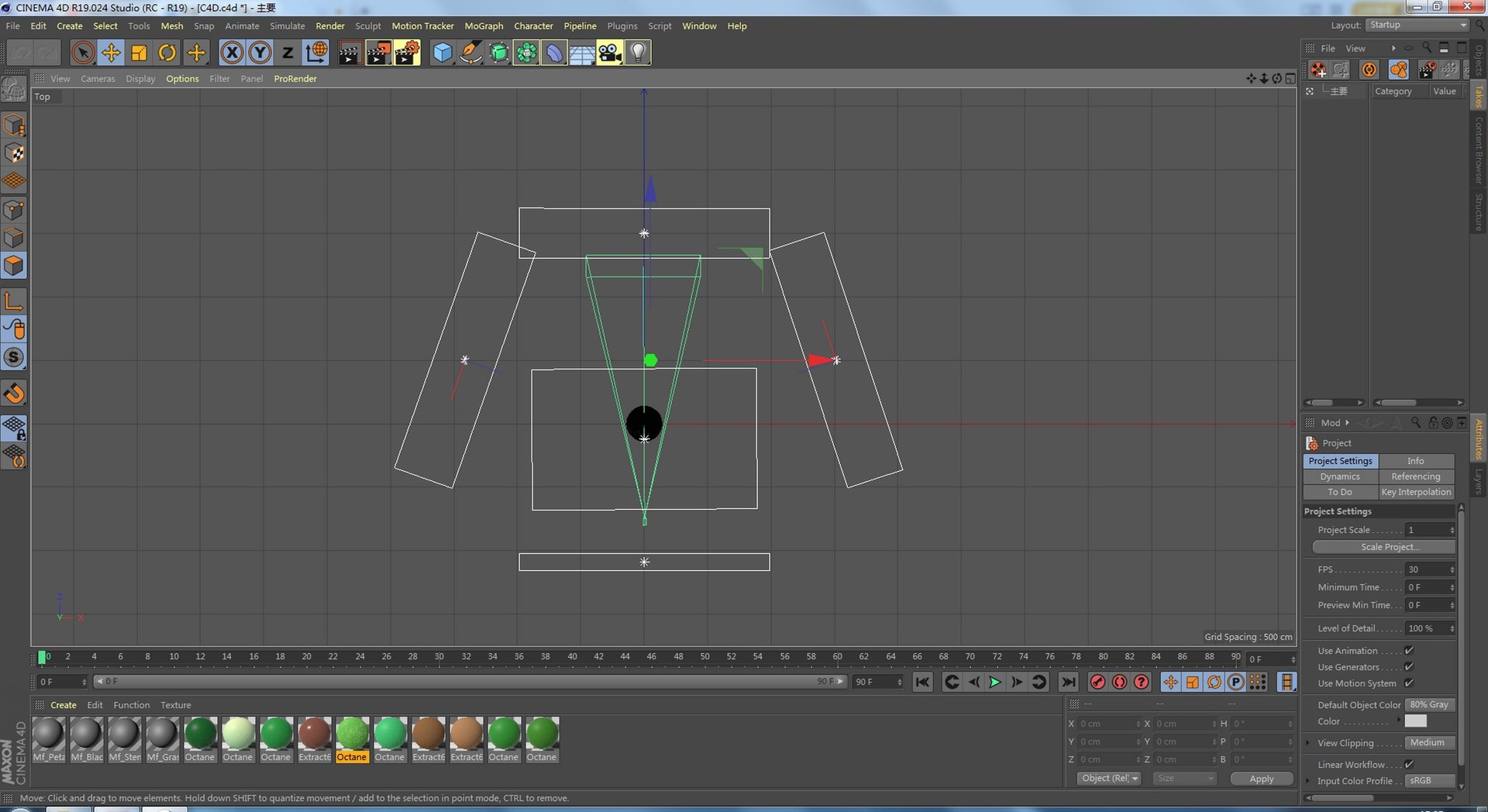Toggle Z axis lock icon

(288, 53)
